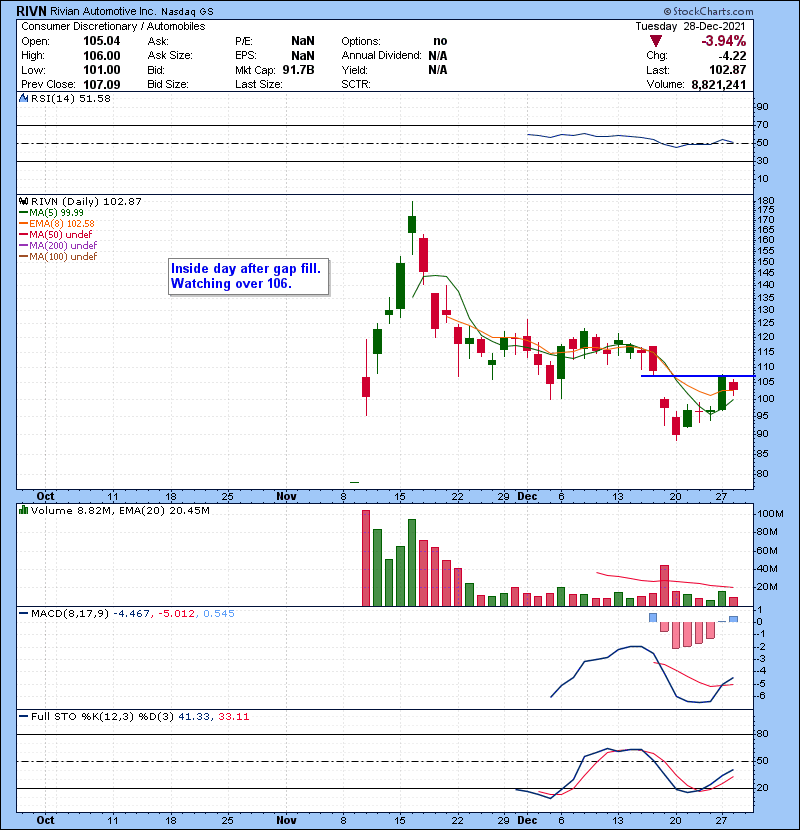The image size is (800, 830).
Task: Click the 'Oct' label on bottom axis
Action: 46,820
